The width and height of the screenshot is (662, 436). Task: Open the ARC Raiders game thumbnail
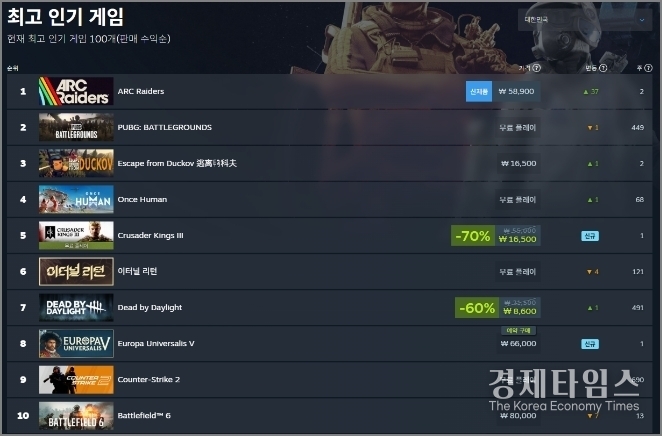(76, 91)
